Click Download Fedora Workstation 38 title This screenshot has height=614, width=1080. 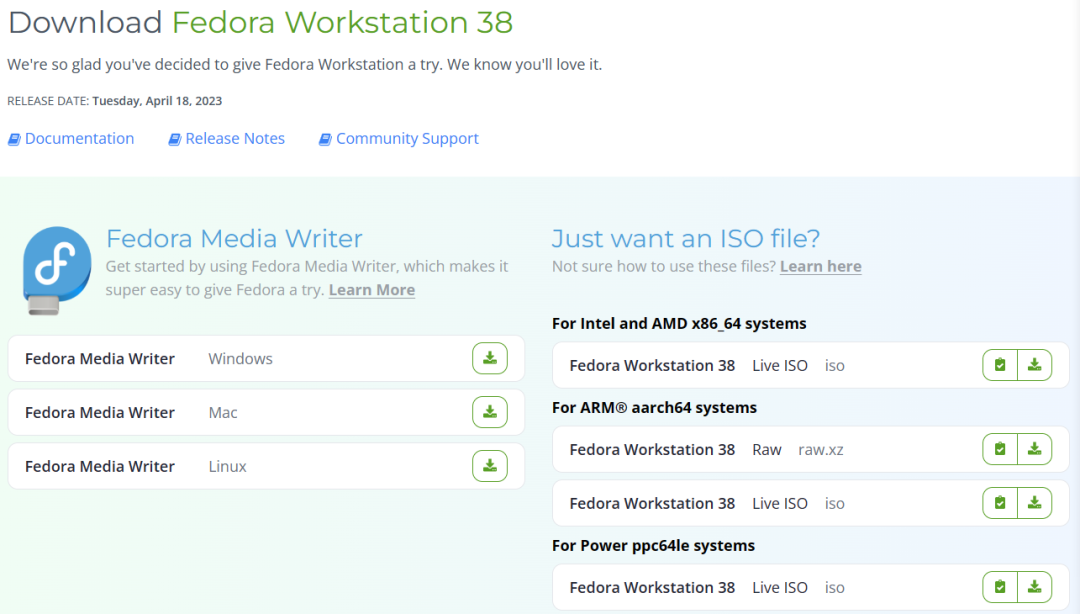[x=260, y=22]
